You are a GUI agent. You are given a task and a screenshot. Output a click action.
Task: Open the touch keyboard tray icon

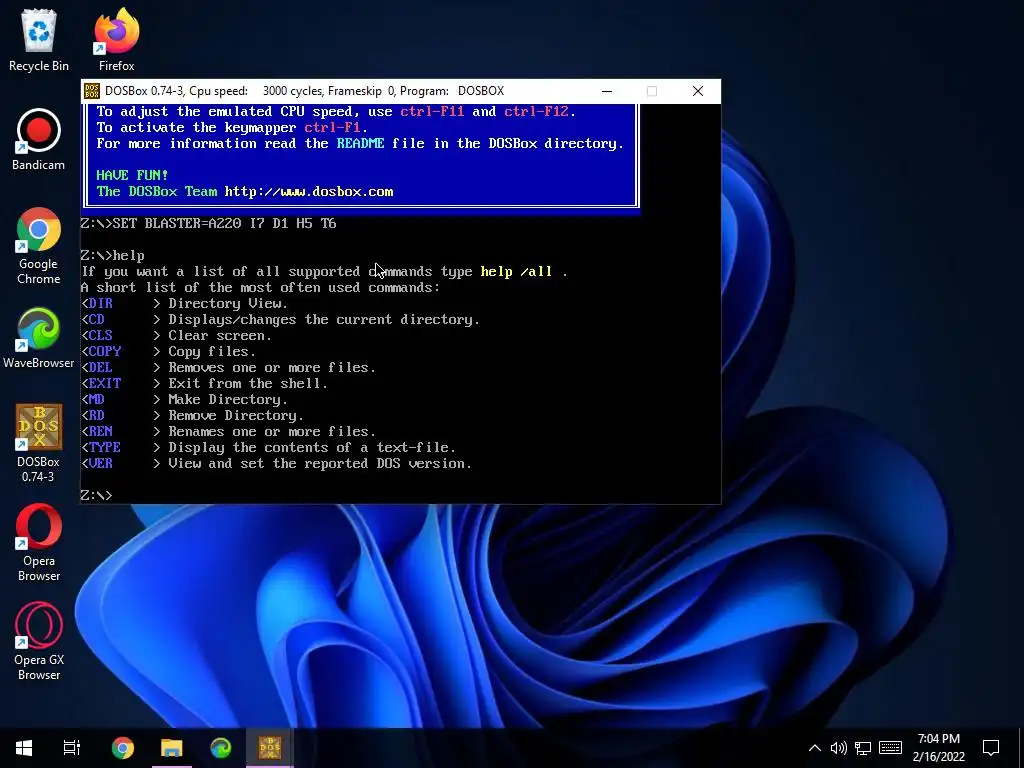coord(890,748)
